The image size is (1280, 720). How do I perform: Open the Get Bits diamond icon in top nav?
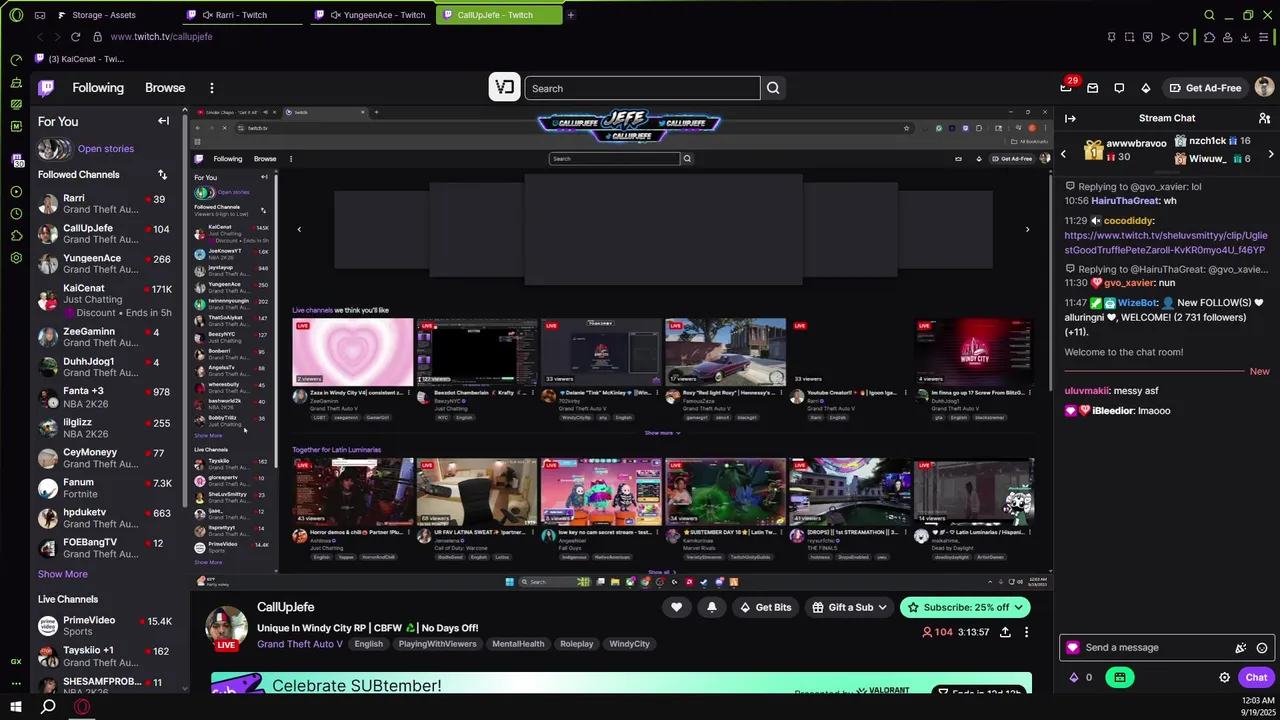click(1146, 88)
